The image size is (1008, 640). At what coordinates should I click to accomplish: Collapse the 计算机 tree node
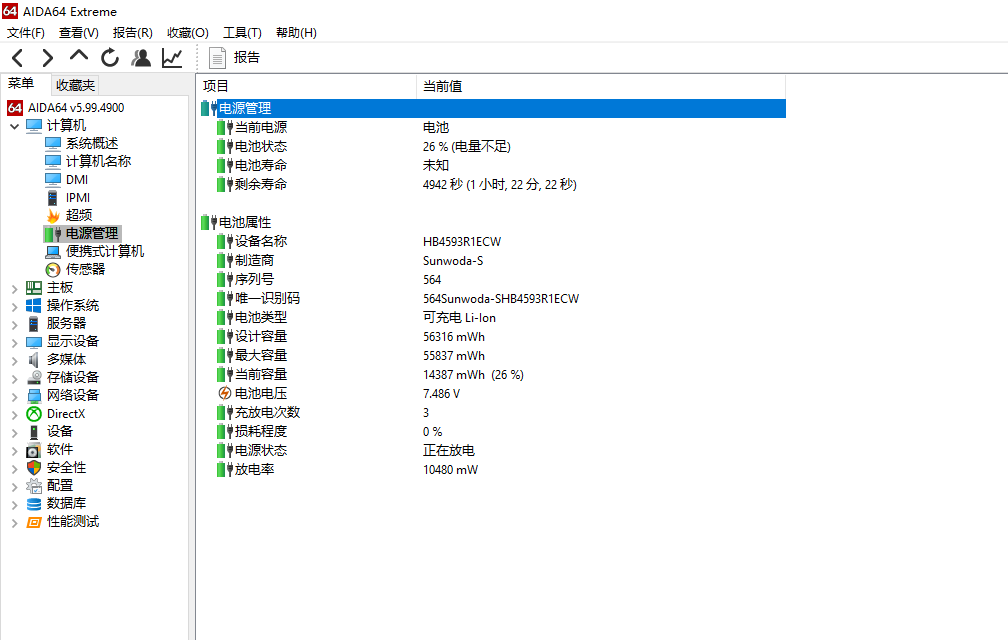pos(14,127)
